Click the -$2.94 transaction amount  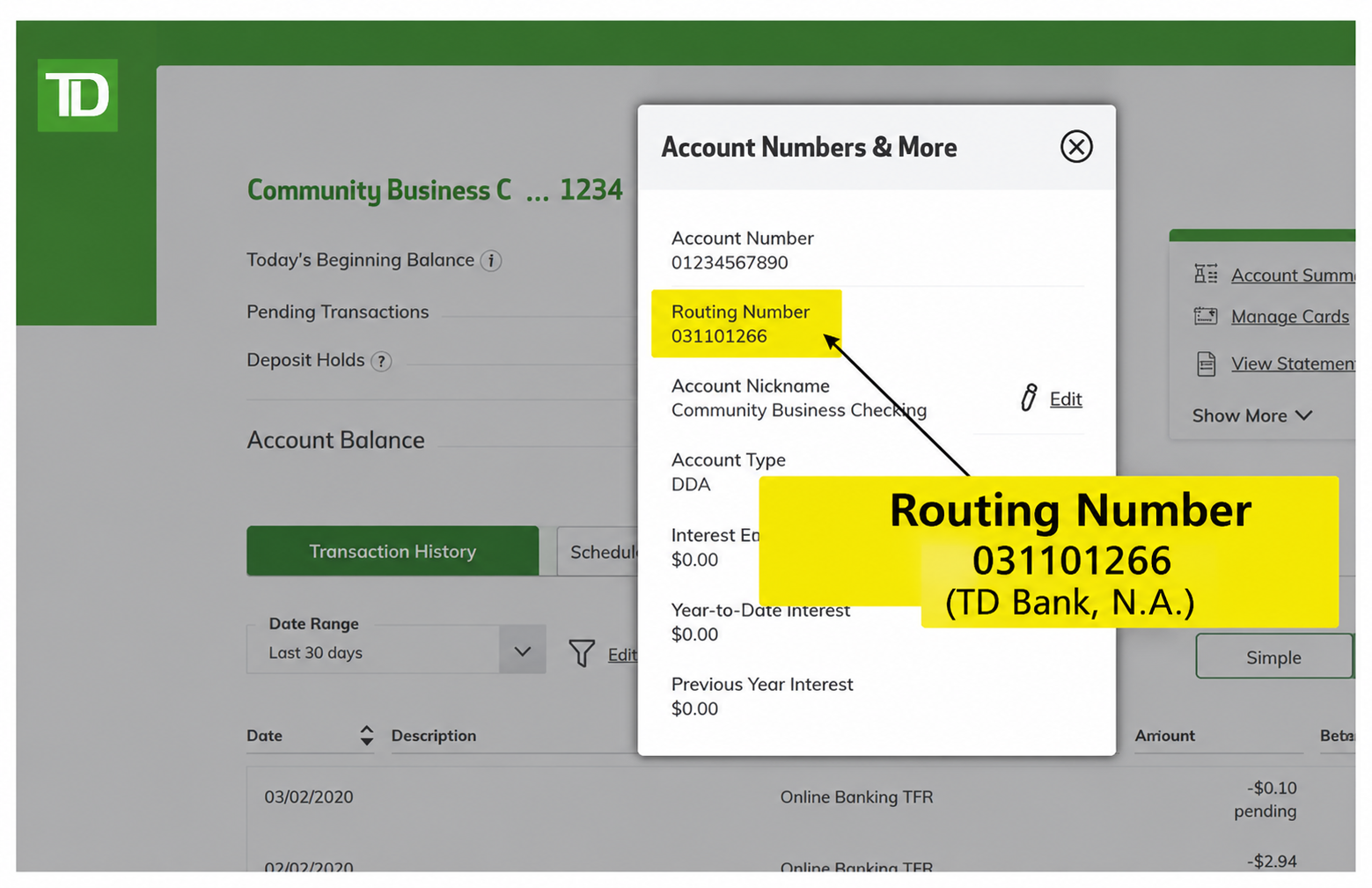[1272, 861]
